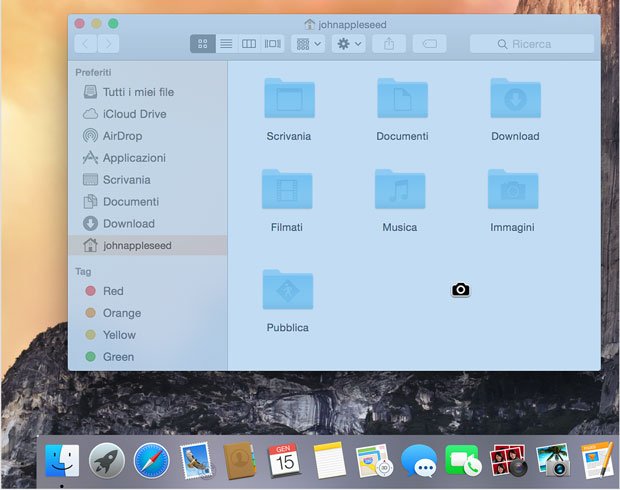This screenshot has width=620, height=490.
Task: Filter by the Red tag
Action: click(147, 291)
